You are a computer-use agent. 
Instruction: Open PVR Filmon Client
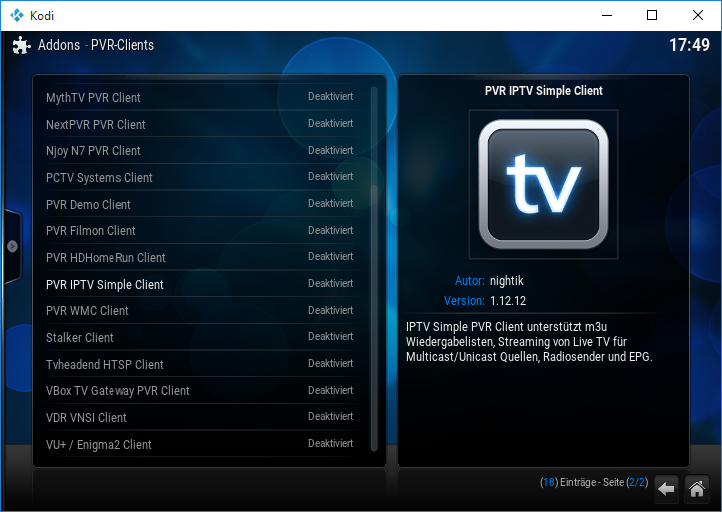click(200, 231)
